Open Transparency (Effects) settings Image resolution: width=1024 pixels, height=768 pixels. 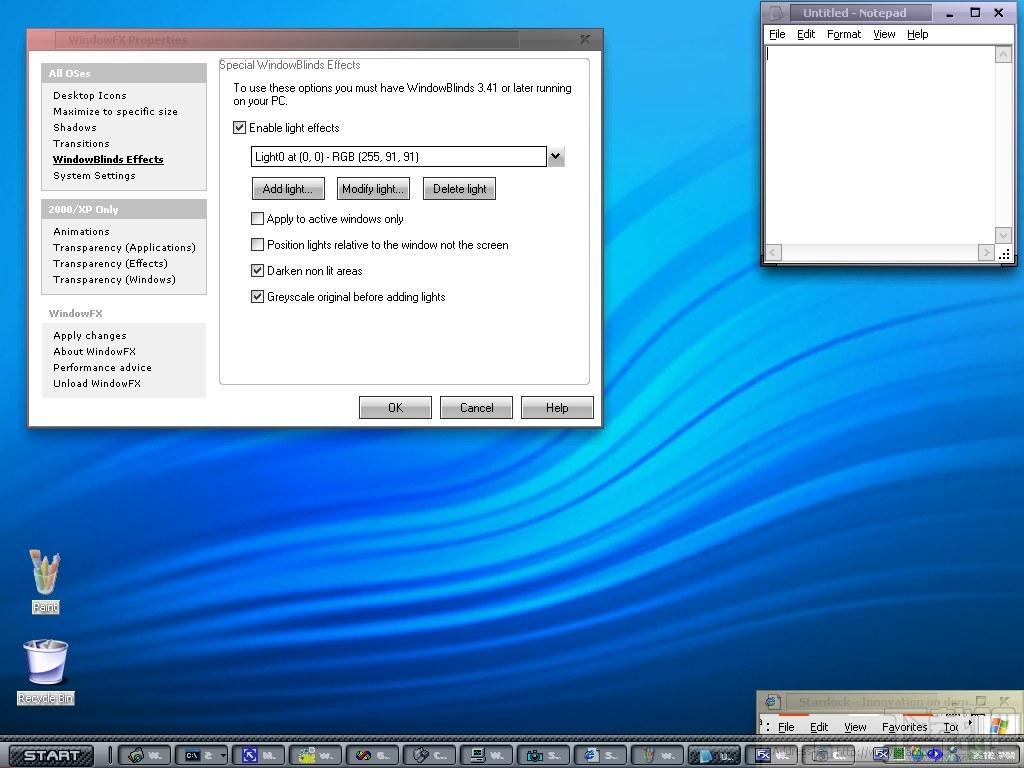coord(110,264)
